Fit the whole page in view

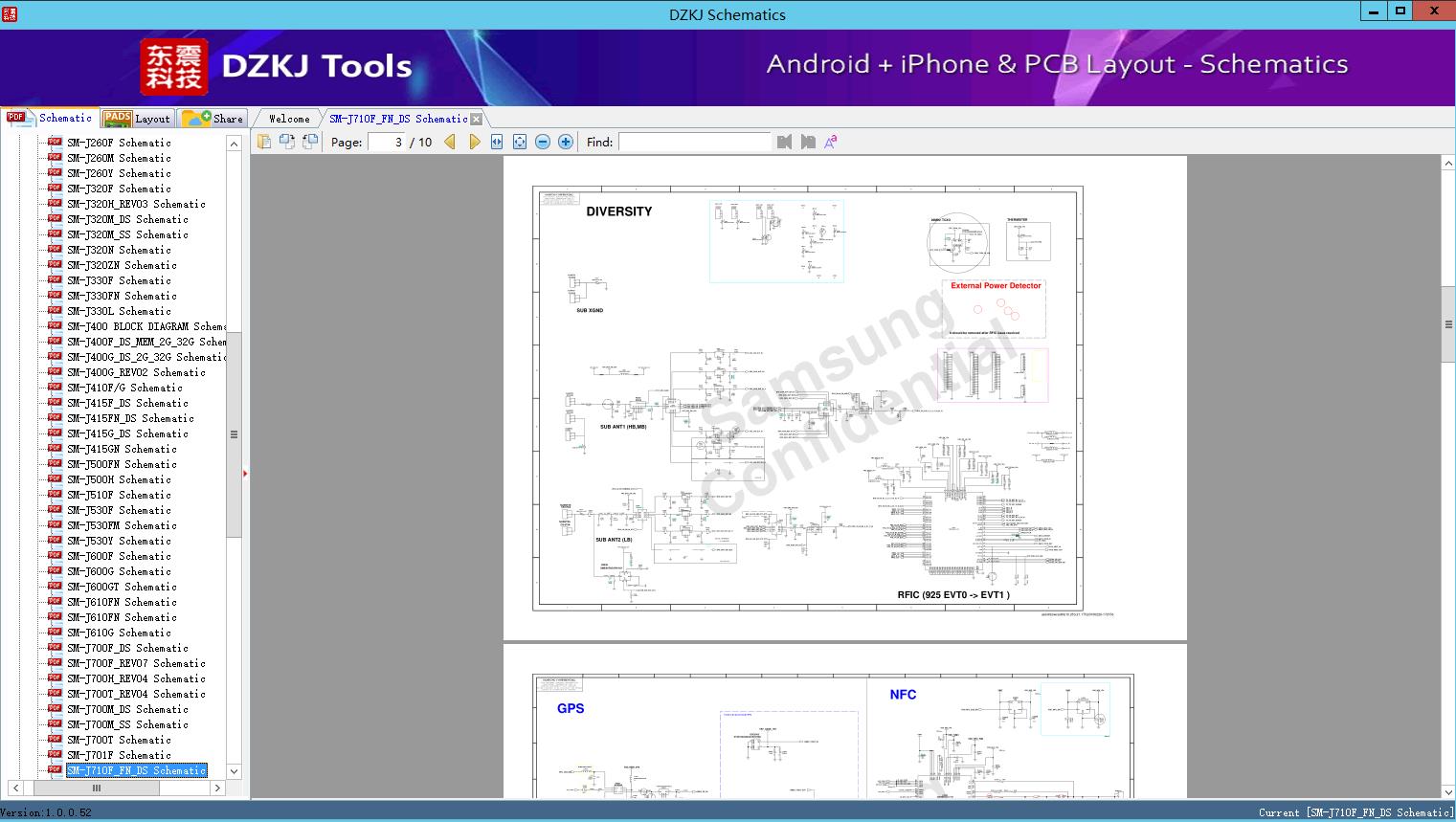[x=520, y=142]
